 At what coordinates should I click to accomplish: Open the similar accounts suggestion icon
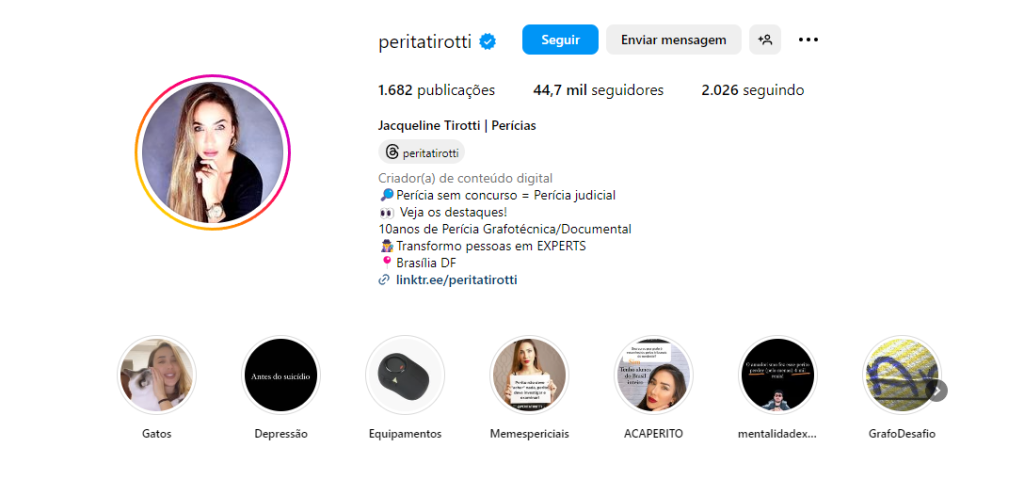[765, 40]
